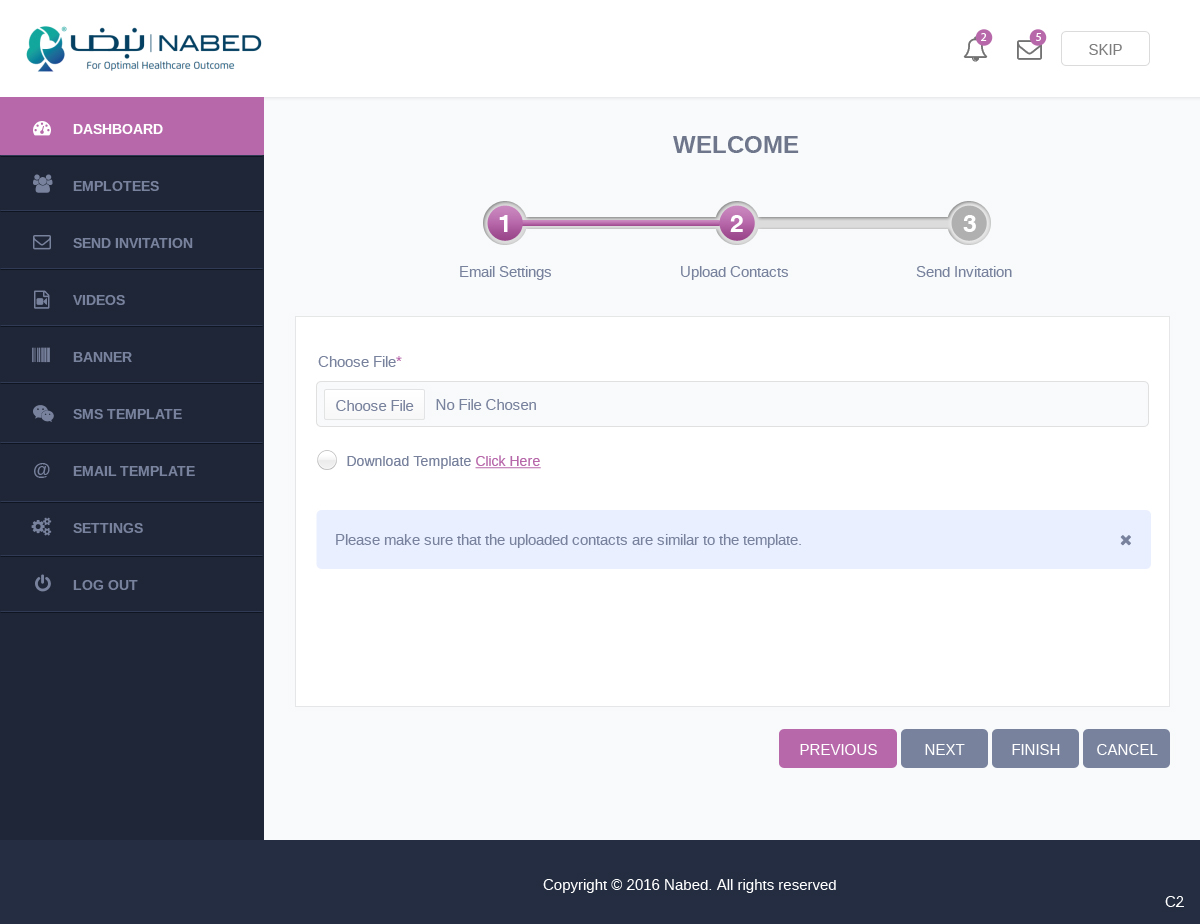Click the message badge showing 5
The image size is (1200, 924).
(1038, 37)
